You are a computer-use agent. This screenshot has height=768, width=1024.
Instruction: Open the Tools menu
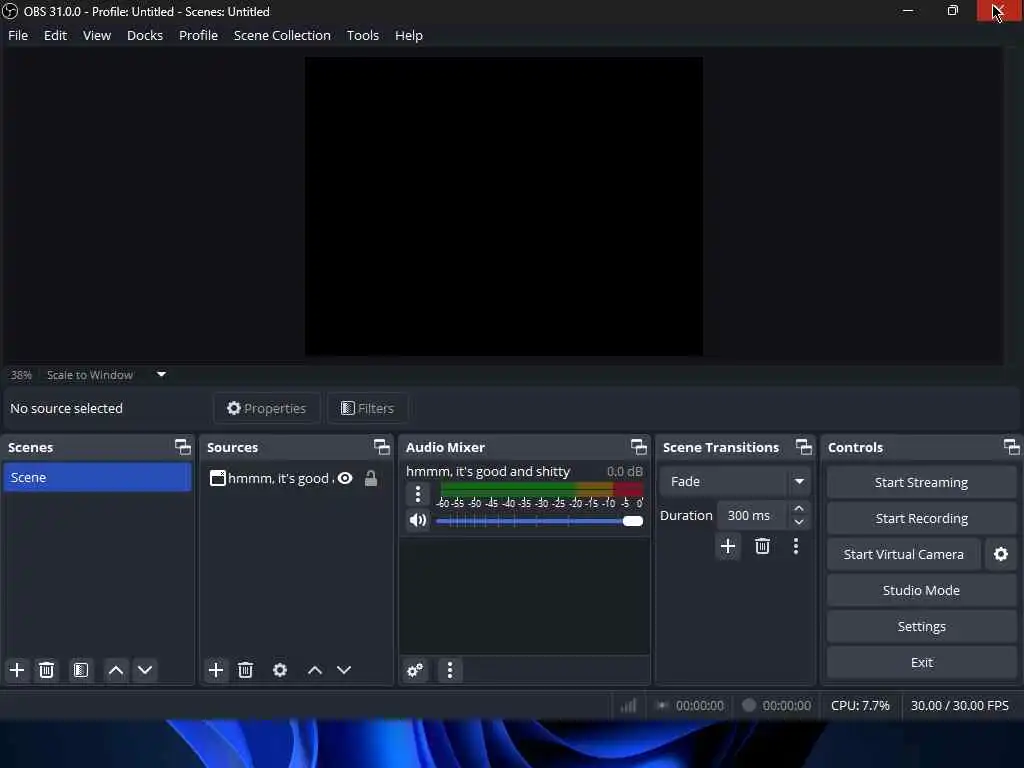coord(363,35)
